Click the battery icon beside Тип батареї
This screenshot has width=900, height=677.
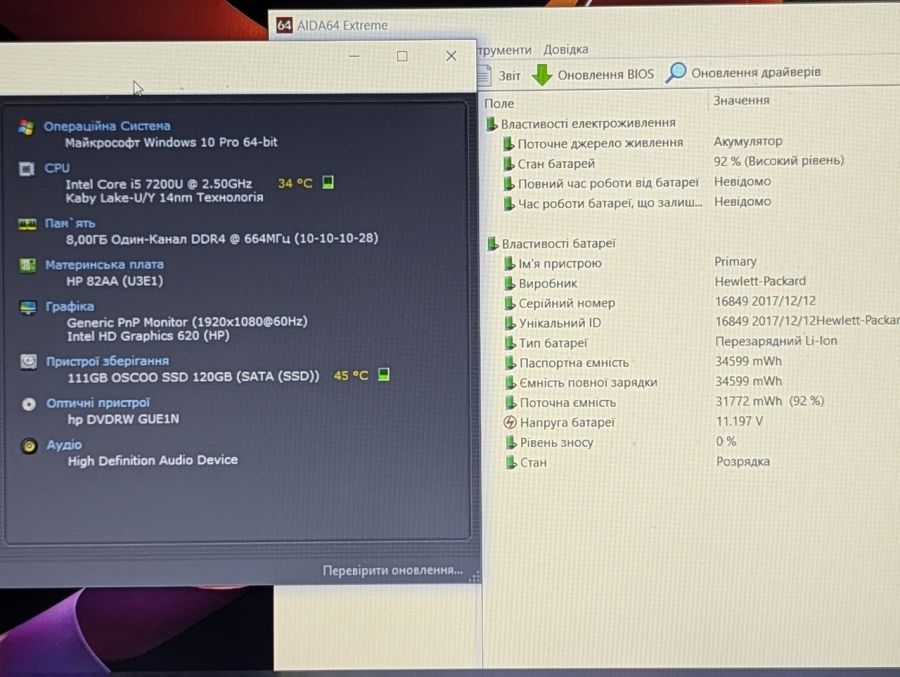tap(510, 343)
